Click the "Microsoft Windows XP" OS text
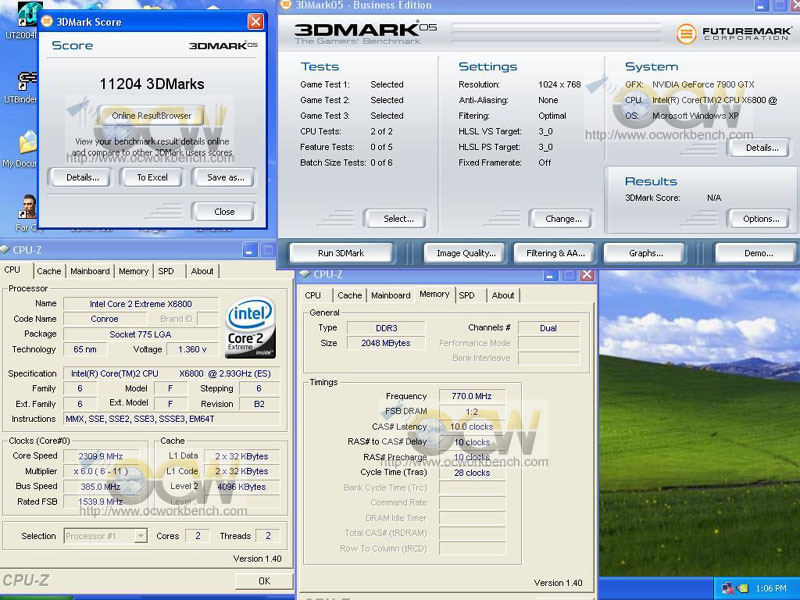Screen dimensions: 800x600 click(695, 116)
